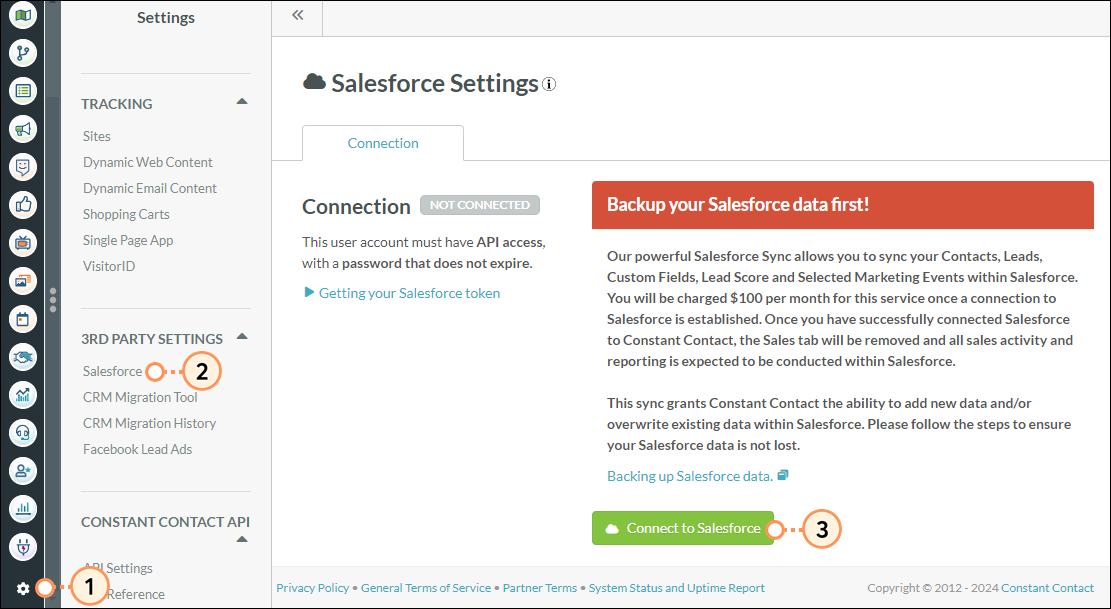
Task: Open the image gallery icon
Action: pyautogui.click(x=23, y=281)
